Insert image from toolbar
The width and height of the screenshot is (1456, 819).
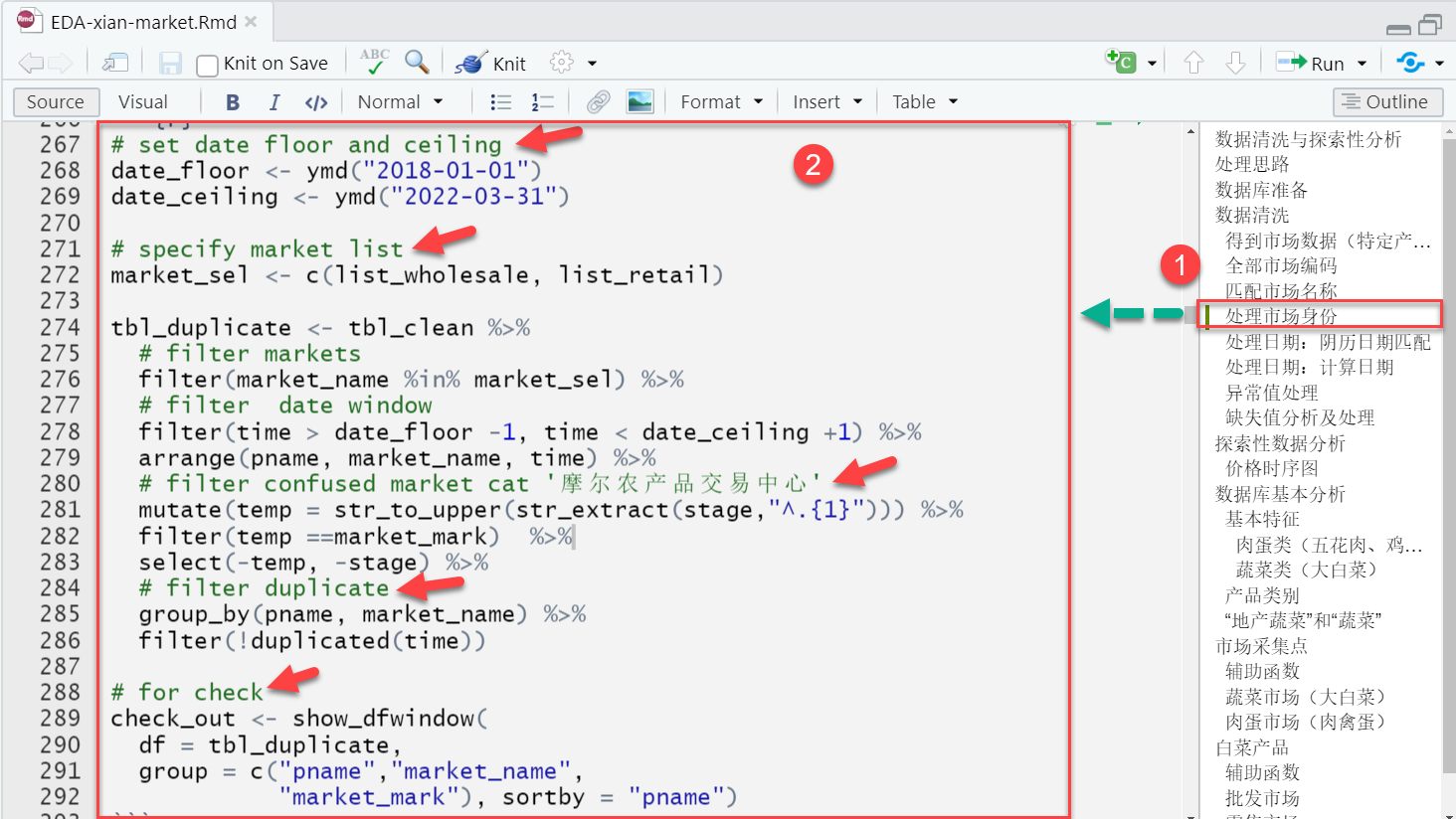(639, 102)
